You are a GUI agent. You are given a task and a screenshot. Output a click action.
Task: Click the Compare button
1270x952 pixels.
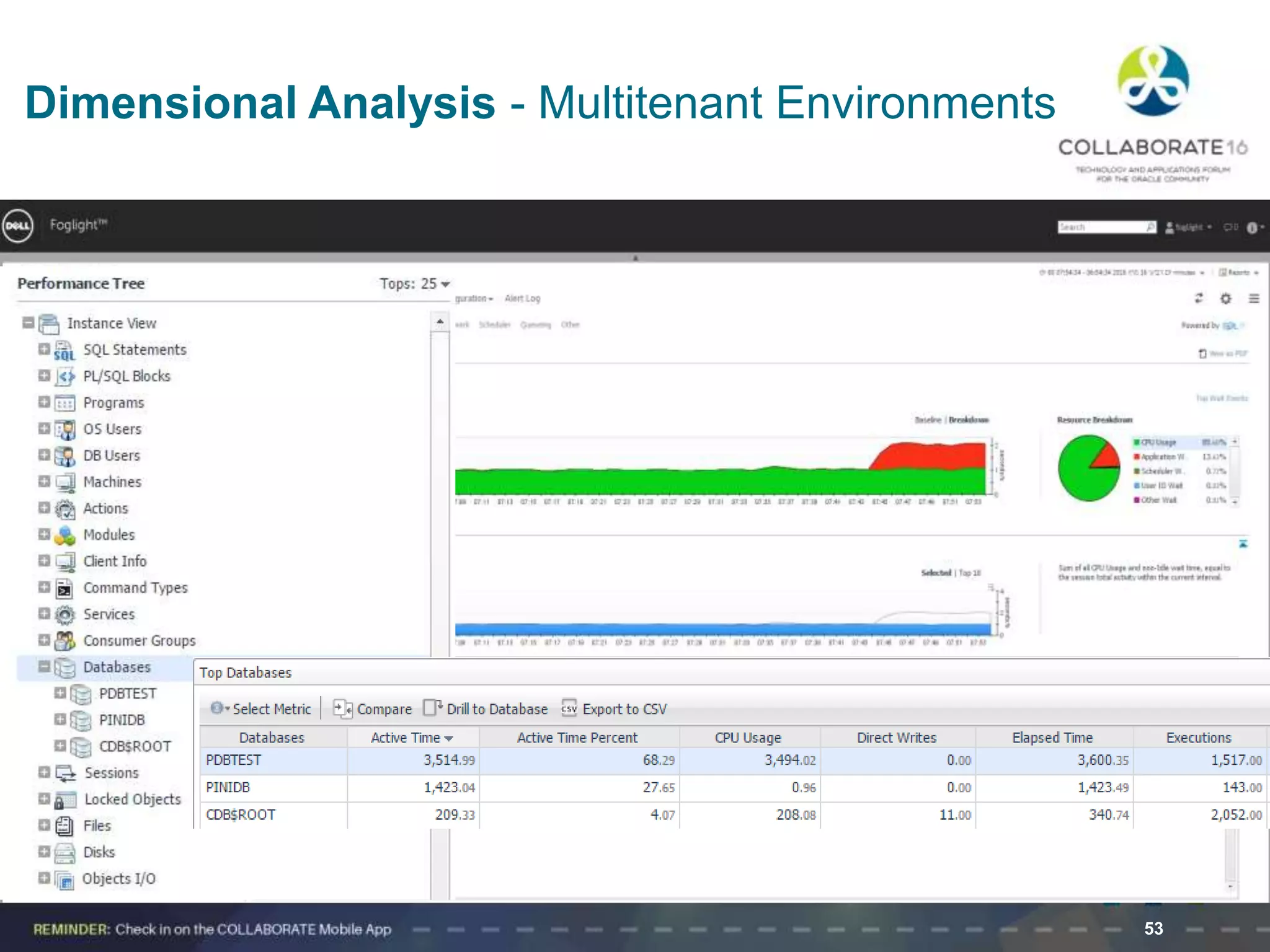tap(373, 708)
